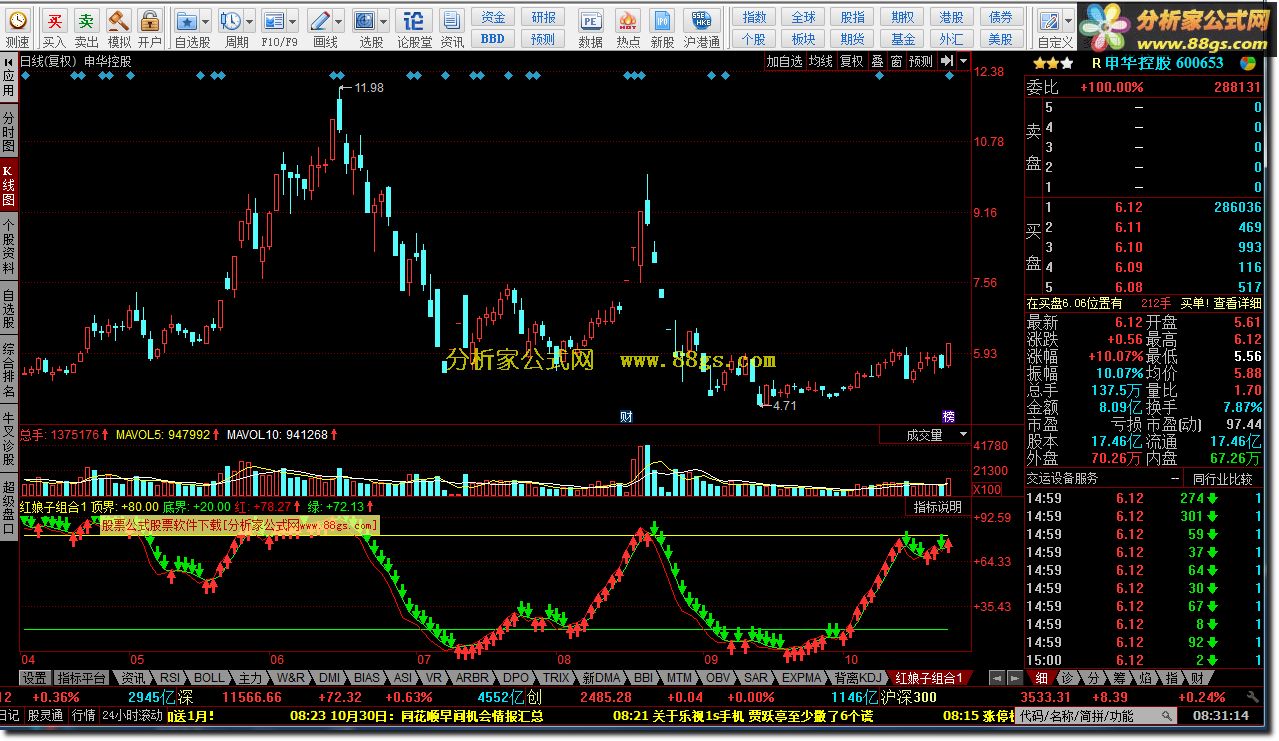Click the 24小时滚动 news ticker label

tap(132, 716)
